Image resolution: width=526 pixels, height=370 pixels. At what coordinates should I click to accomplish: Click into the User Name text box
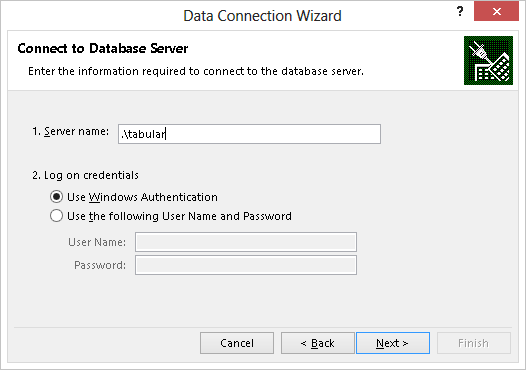click(246, 242)
